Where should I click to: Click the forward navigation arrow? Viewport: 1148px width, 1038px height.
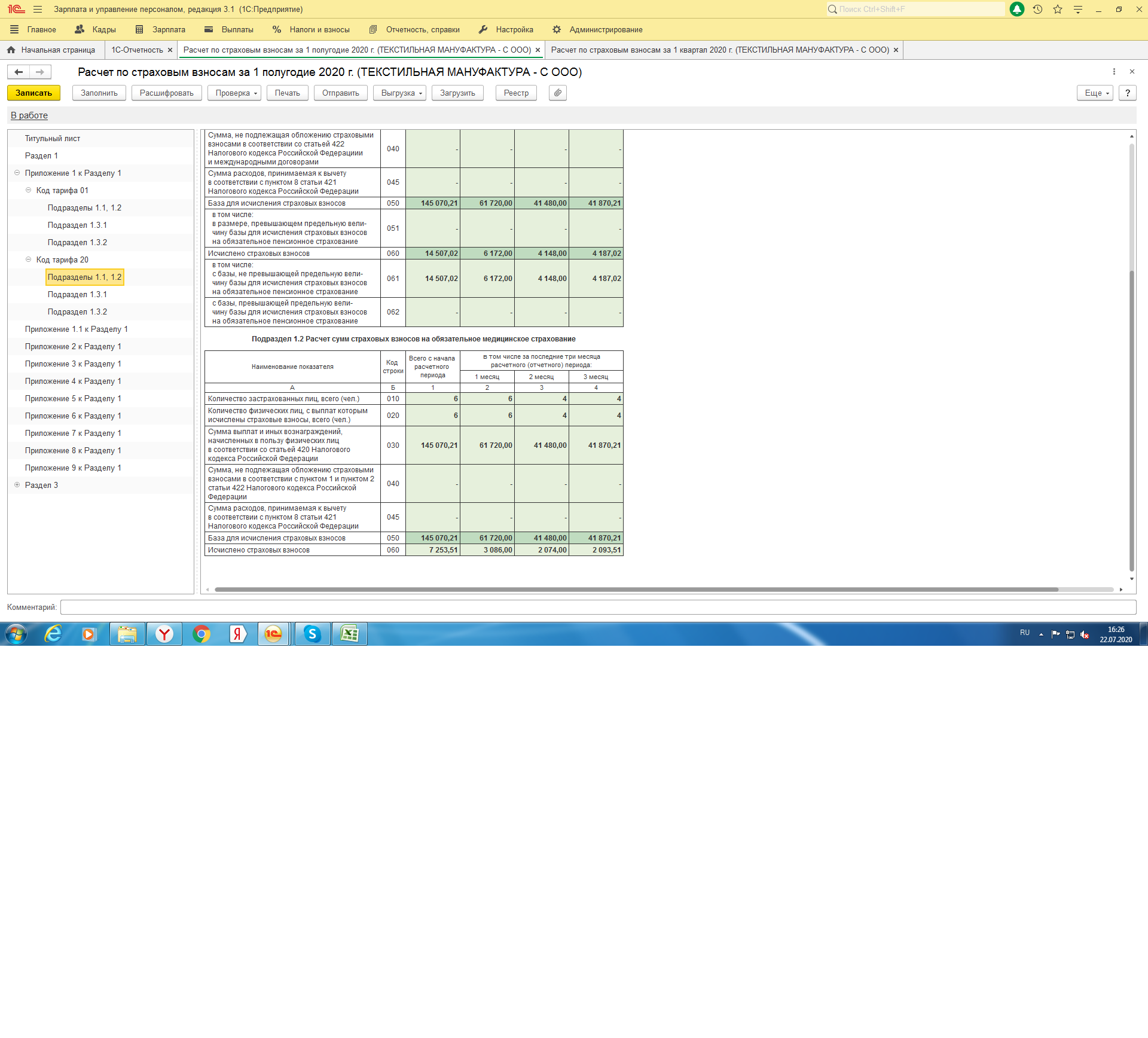[40, 72]
